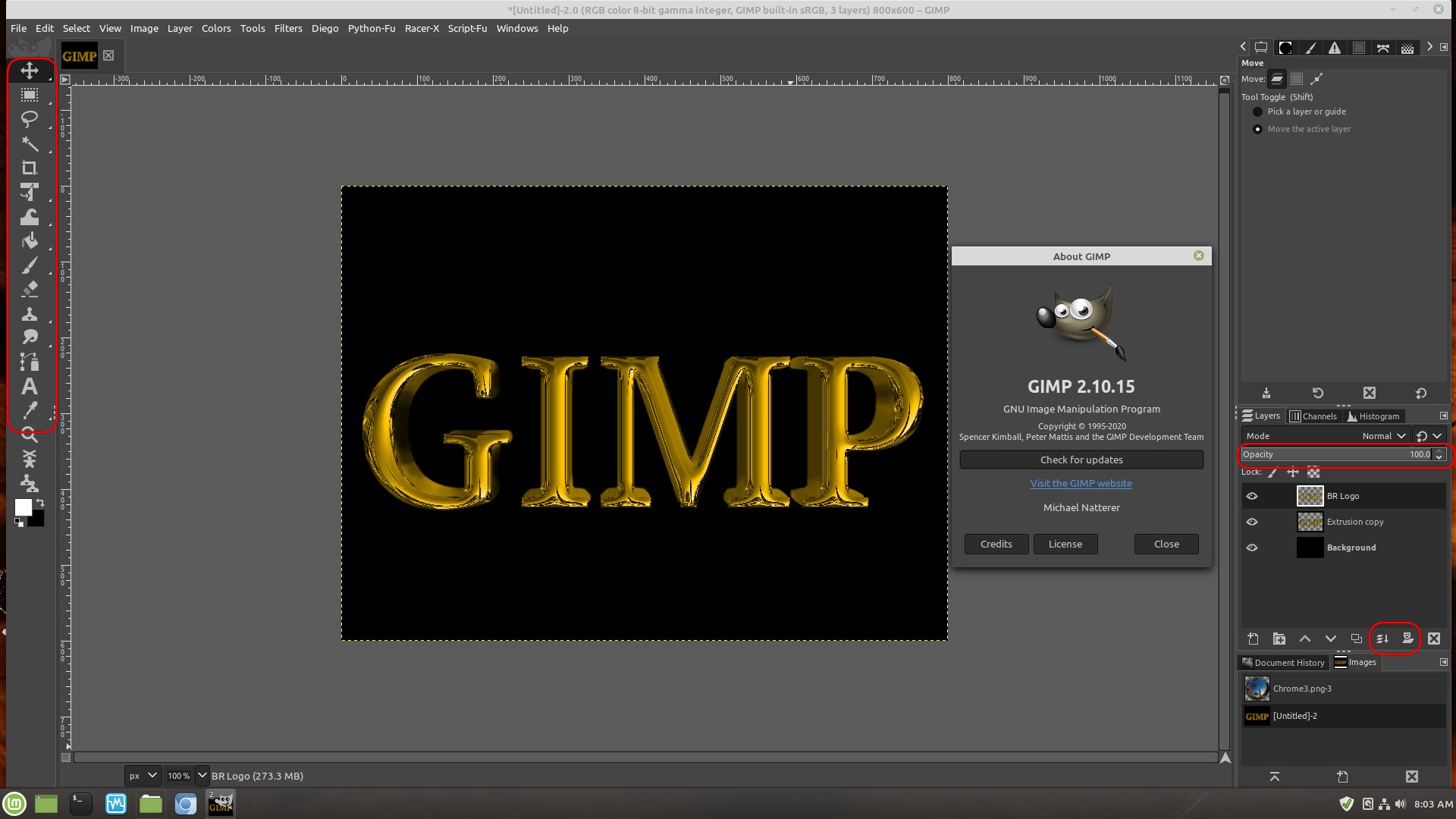Hide the Extrusion copy layer
Viewport: 1456px width, 819px height.
1252,522
